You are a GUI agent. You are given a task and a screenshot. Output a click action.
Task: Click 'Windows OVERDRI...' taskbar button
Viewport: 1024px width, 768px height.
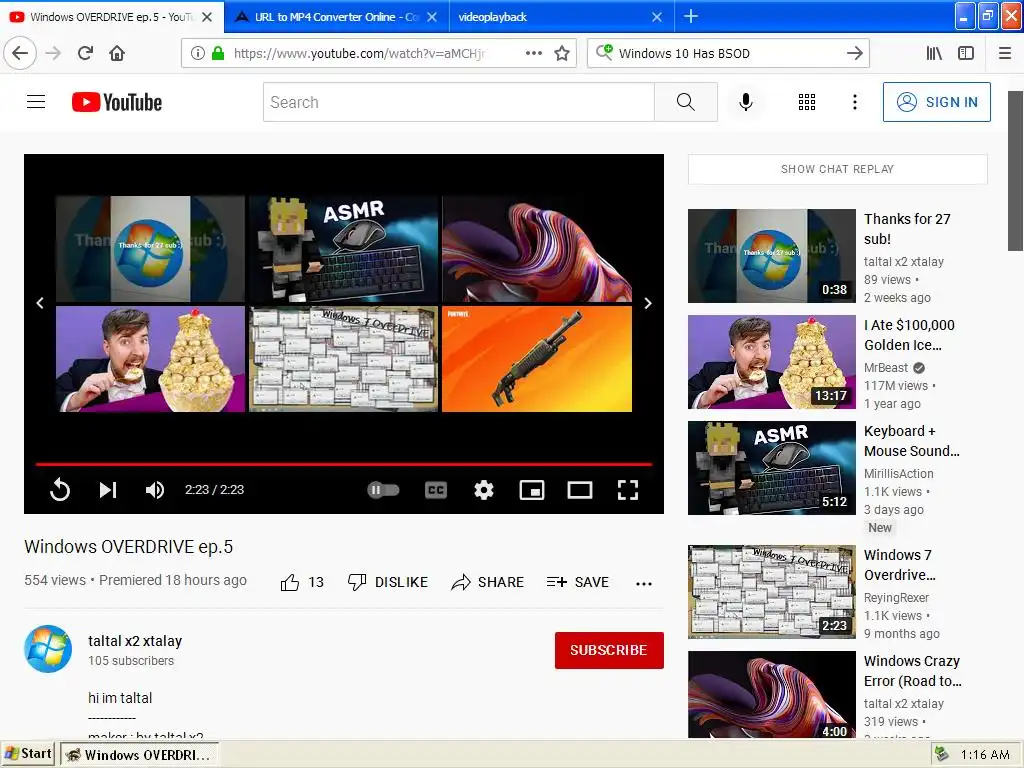[x=140, y=754]
